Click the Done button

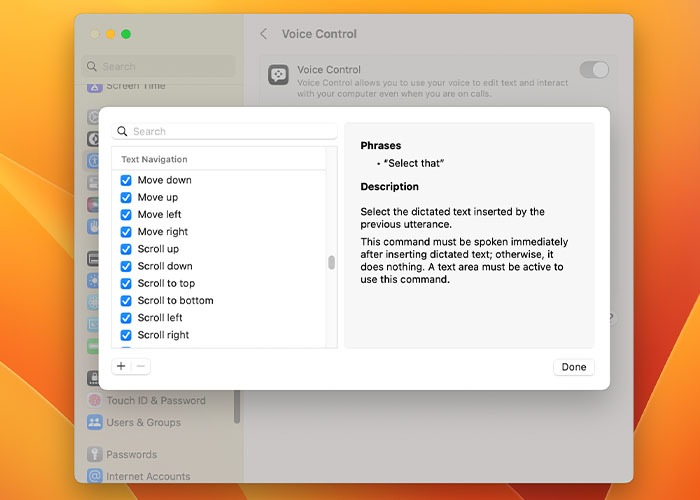[x=574, y=367]
